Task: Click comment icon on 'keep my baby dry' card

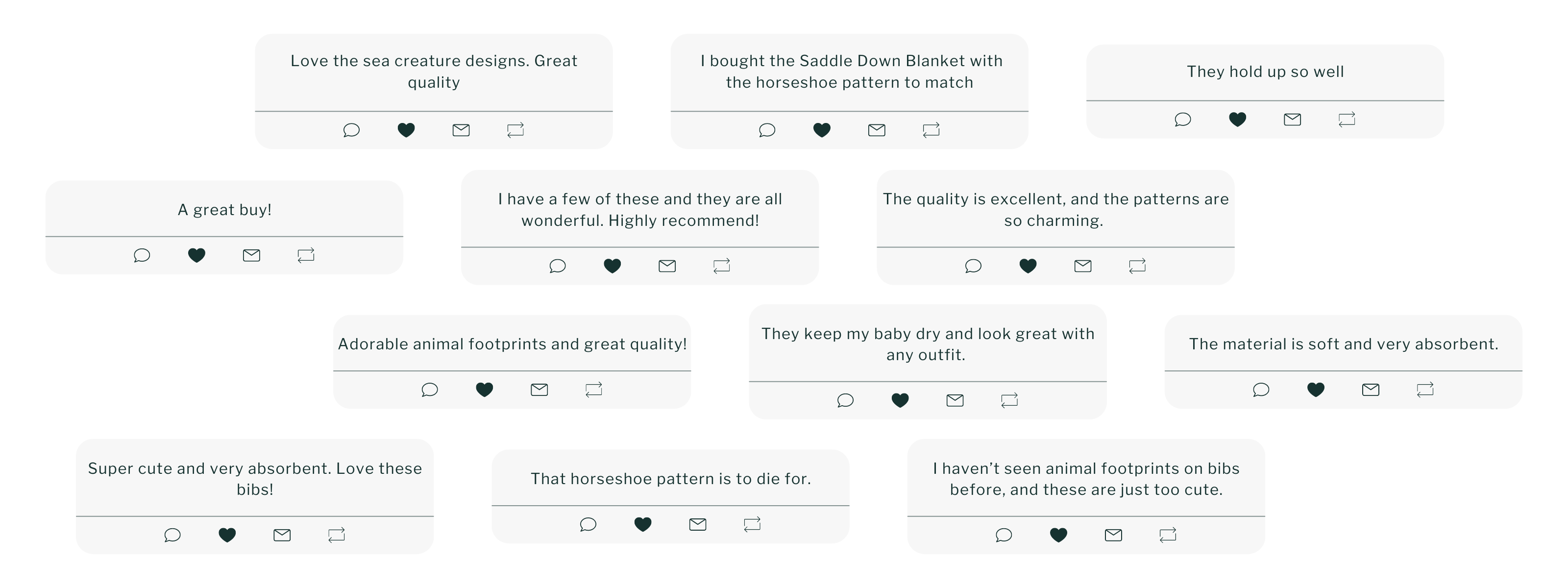Action: pos(845,400)
